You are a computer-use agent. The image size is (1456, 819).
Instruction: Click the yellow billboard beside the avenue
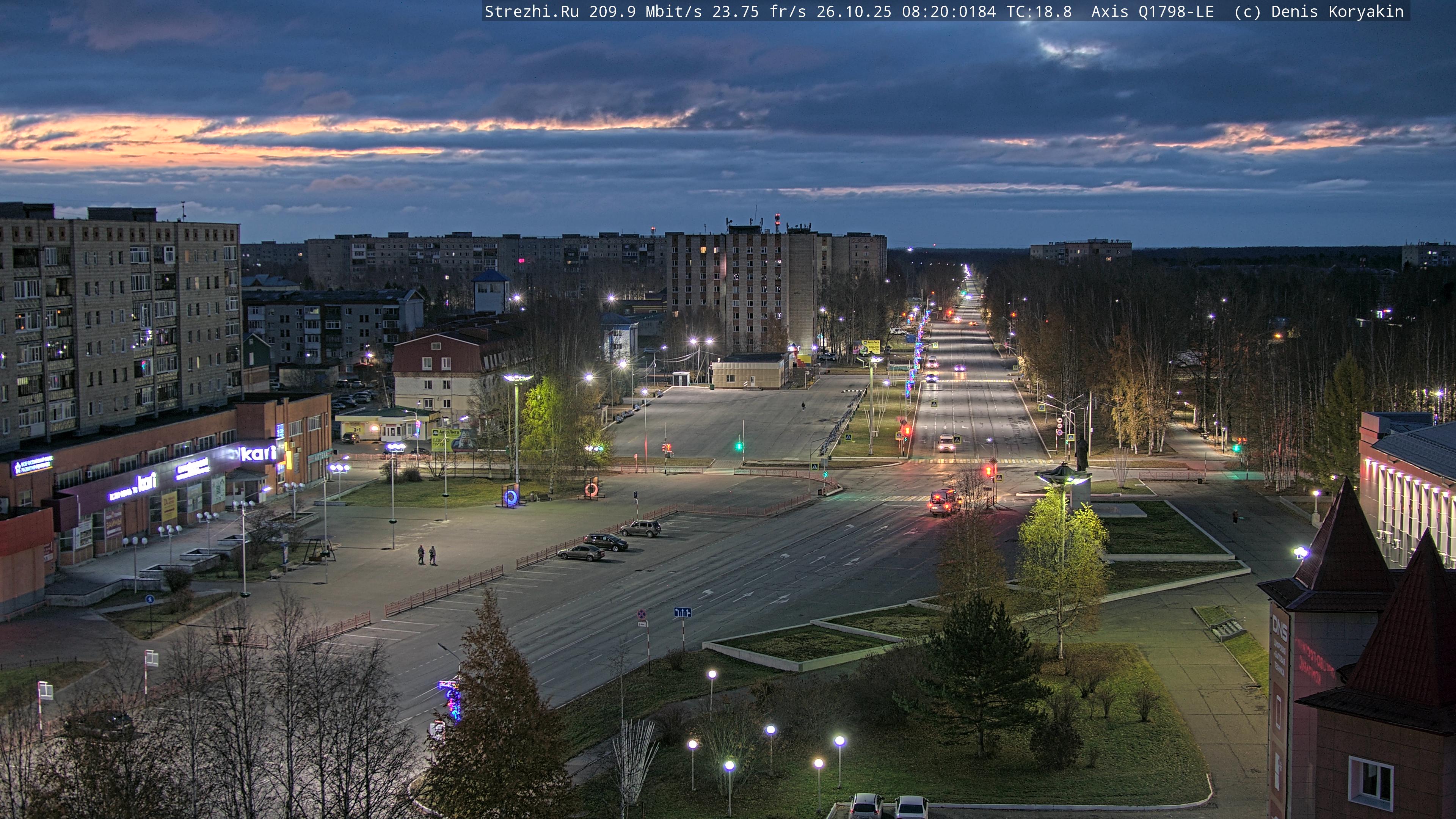tap(870, 347)
